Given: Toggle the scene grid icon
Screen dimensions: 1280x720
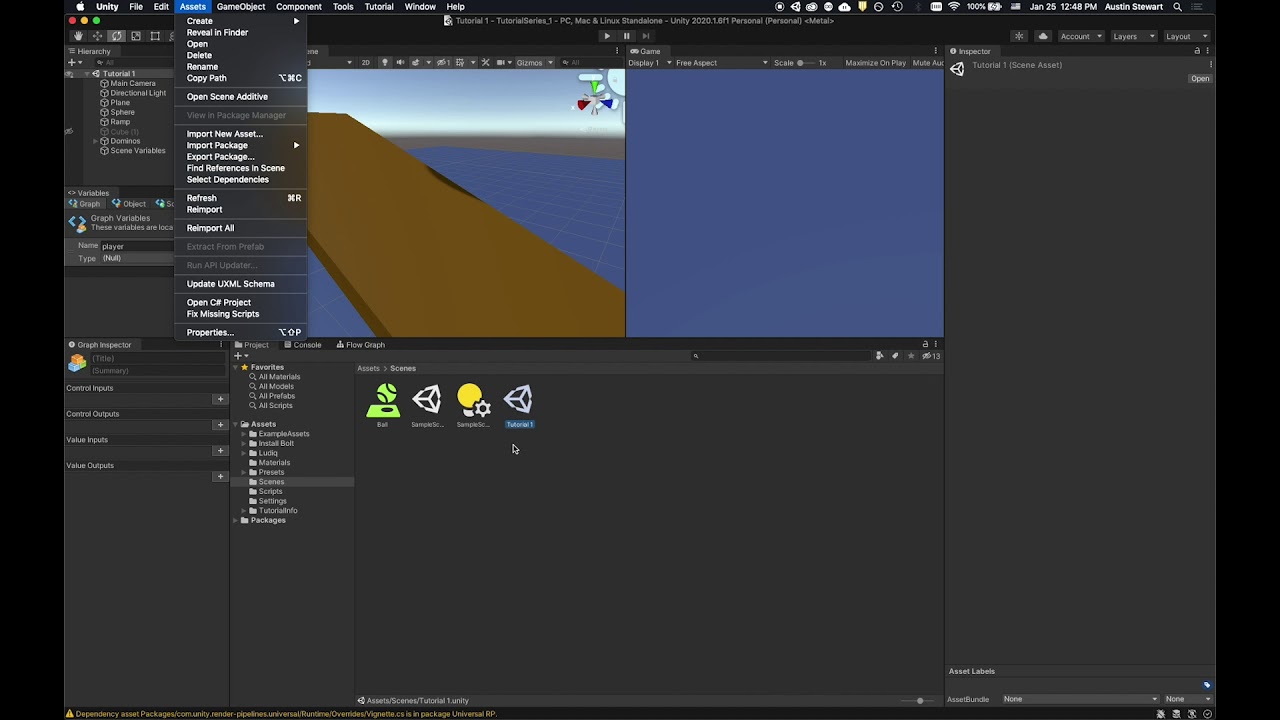Looking at the screenshot, I should 462,63.
